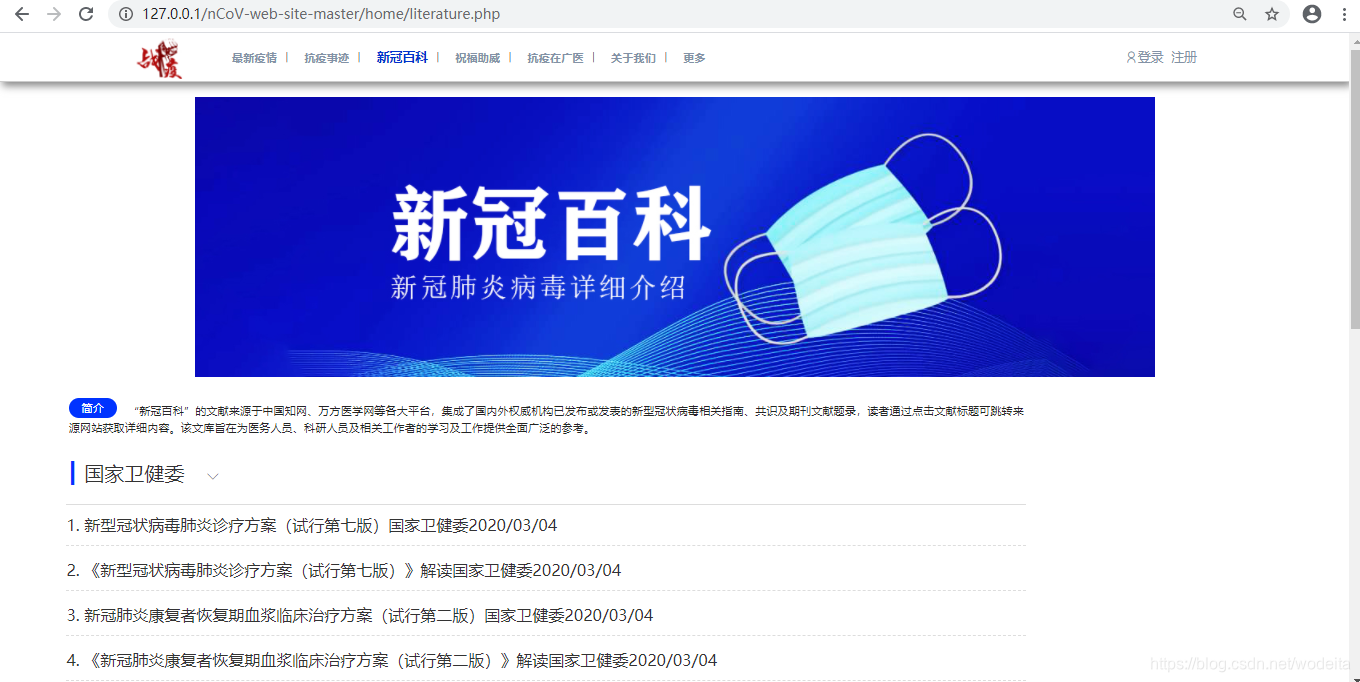Screen dimensions: 1360x682
Task: Collapse the 国家卫健委 section chevron
Action: pyautogui.click(x=213, y=476)
